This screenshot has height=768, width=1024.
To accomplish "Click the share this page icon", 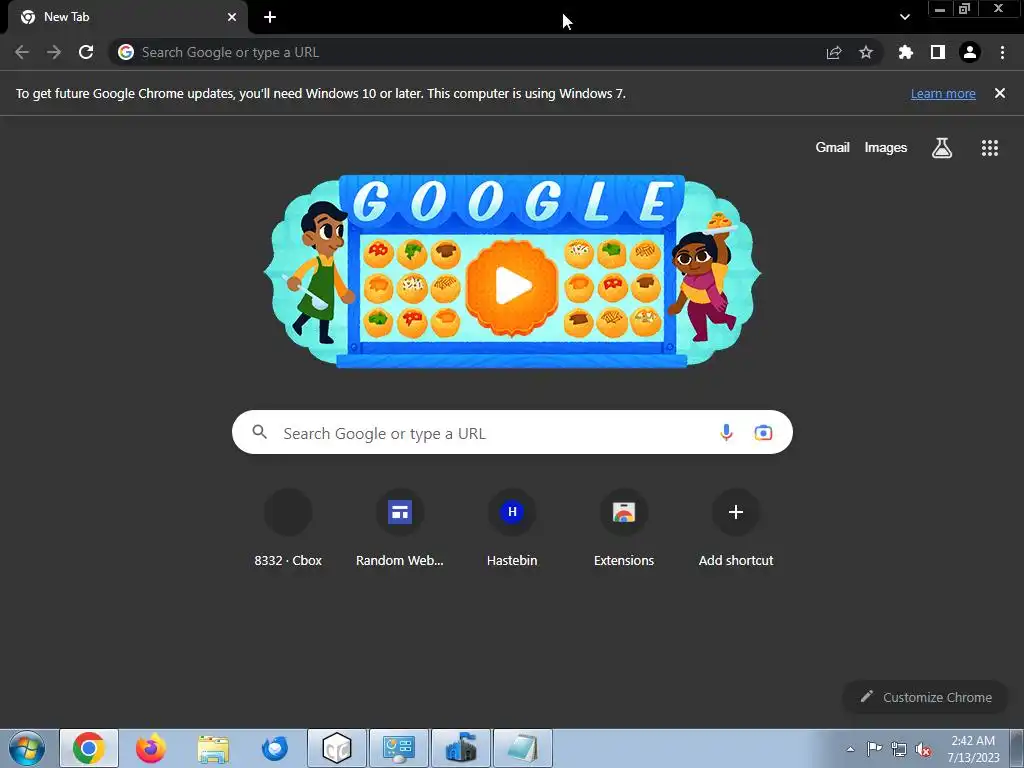I will point(834,52).
